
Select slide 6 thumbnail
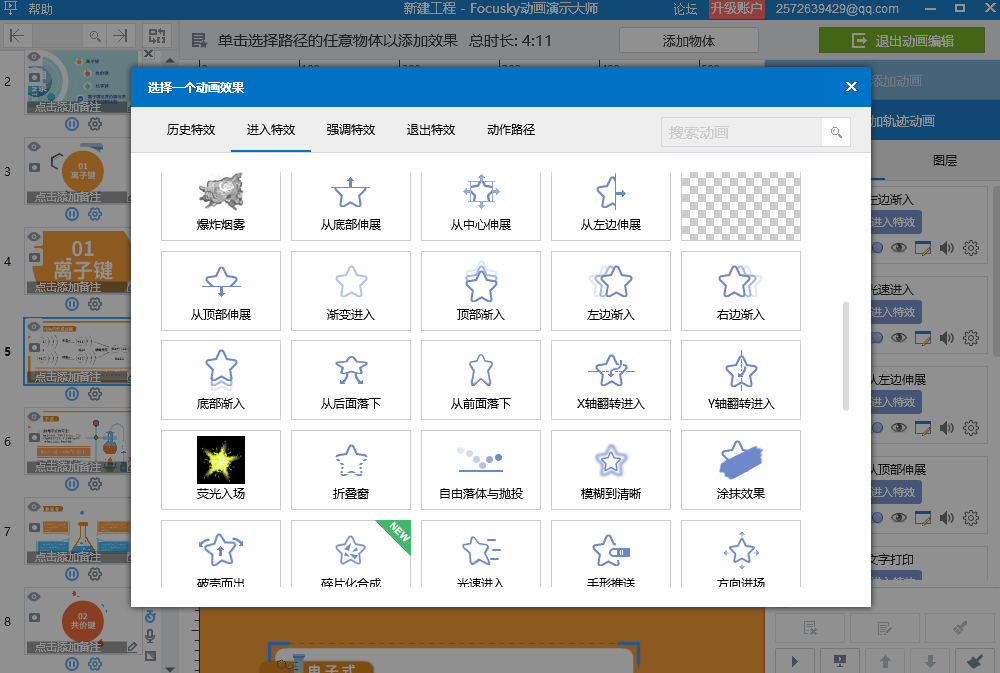(78, 441)
